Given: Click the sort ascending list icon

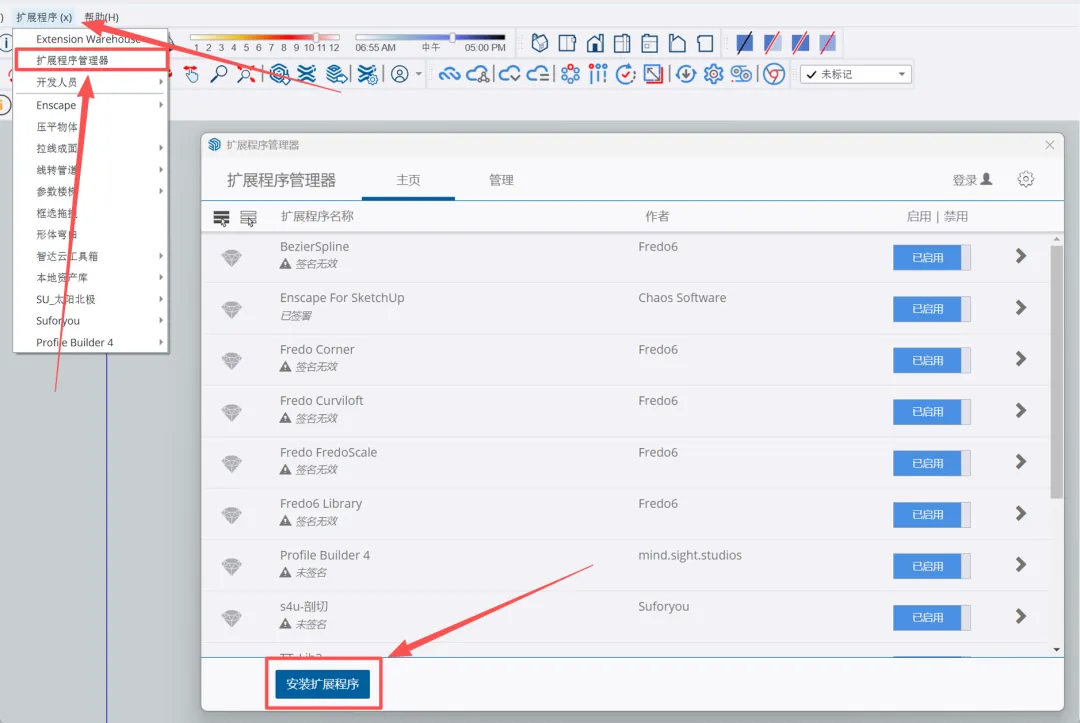Looking at the screenshot, I should coord(248,218).
